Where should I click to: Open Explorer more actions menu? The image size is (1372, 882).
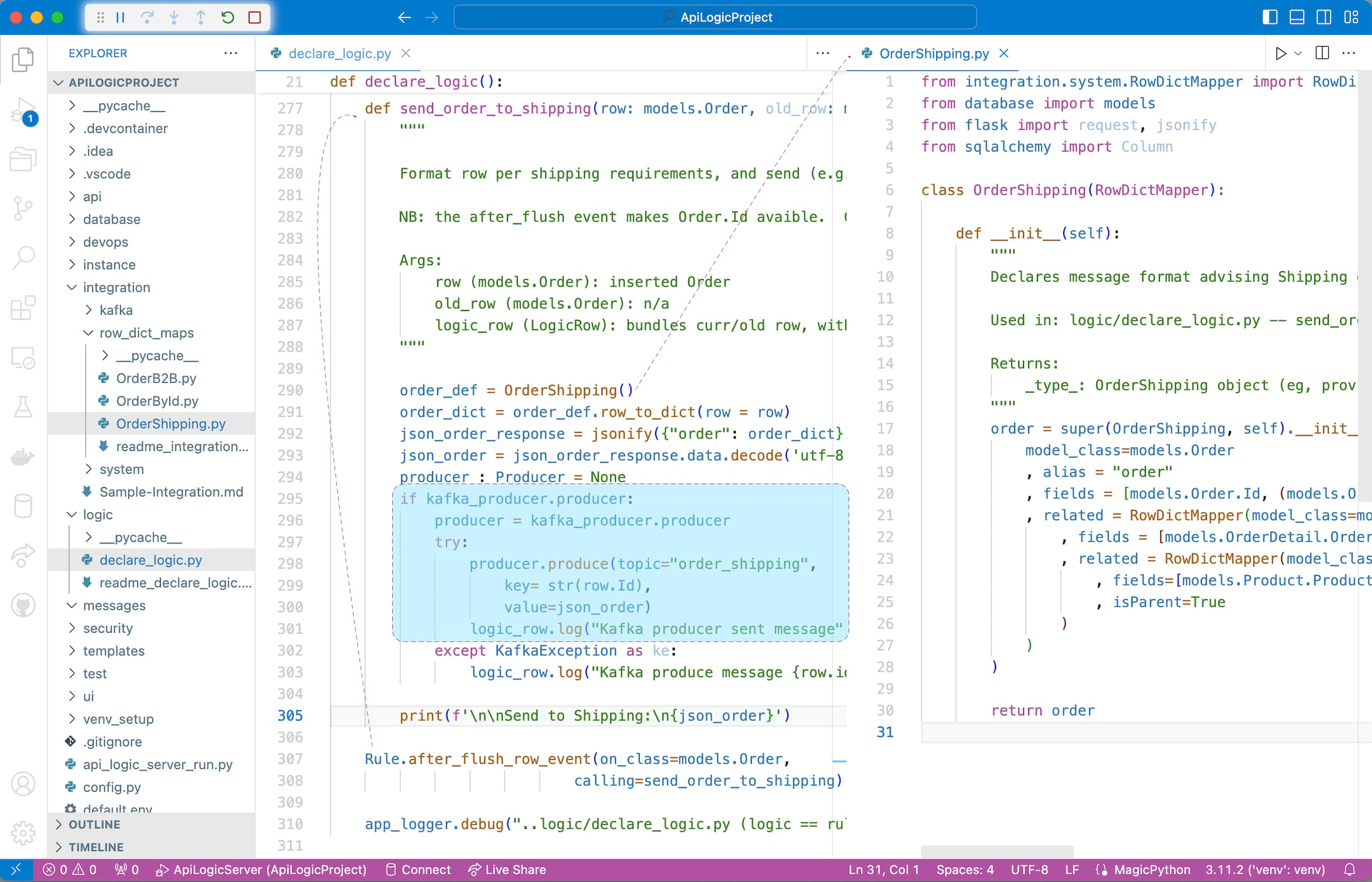pos(231,53)
